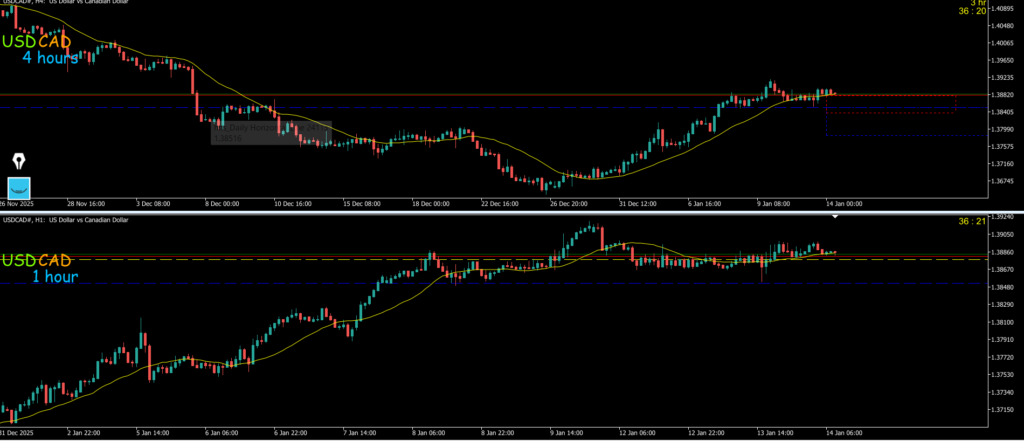Viewport: 1024px width, 441px height.
Task: Click the "1 hour" blue label
Action: click(x=54, y=276)
